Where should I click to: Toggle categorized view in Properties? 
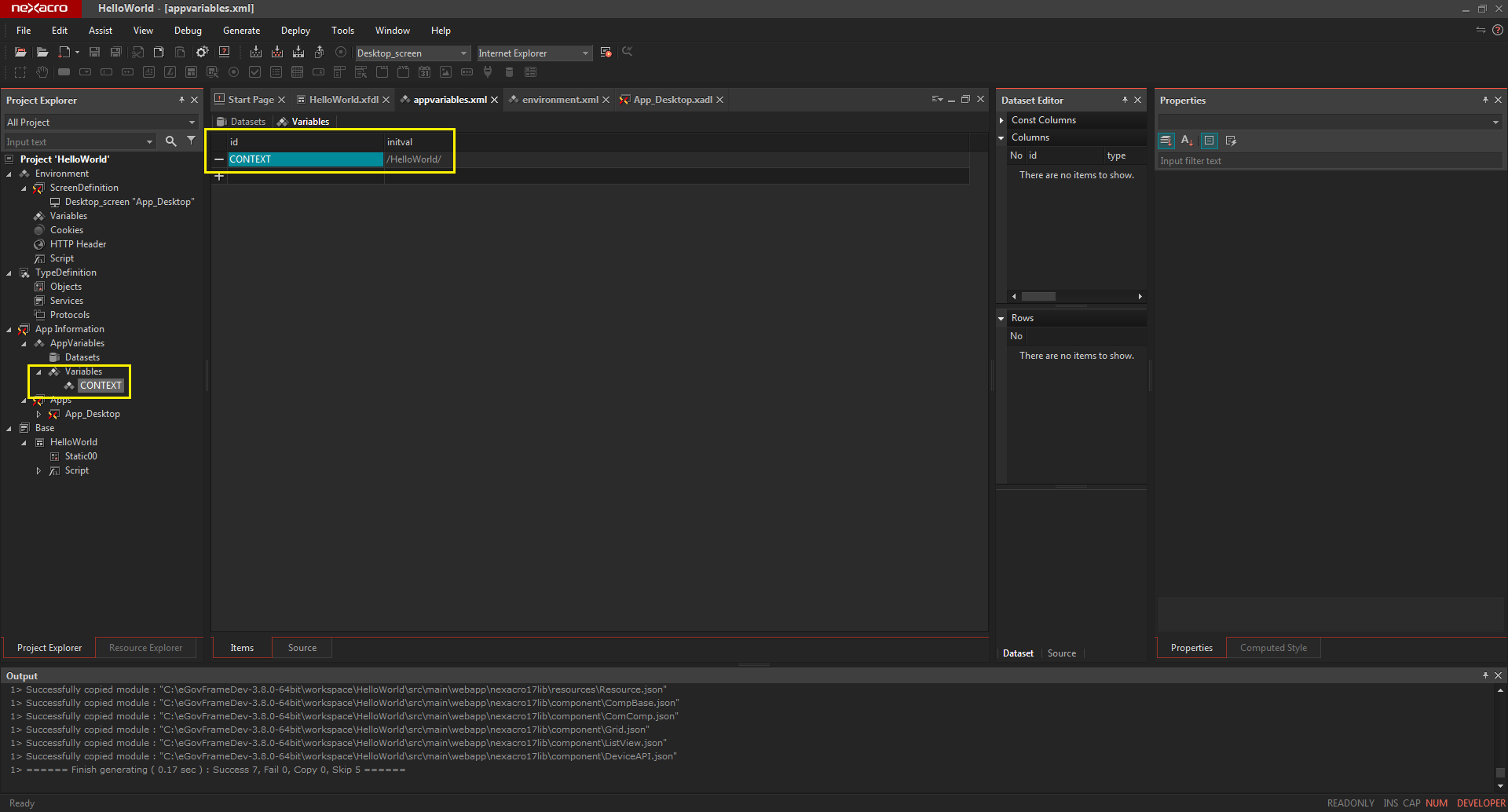tap(1166, 141)
